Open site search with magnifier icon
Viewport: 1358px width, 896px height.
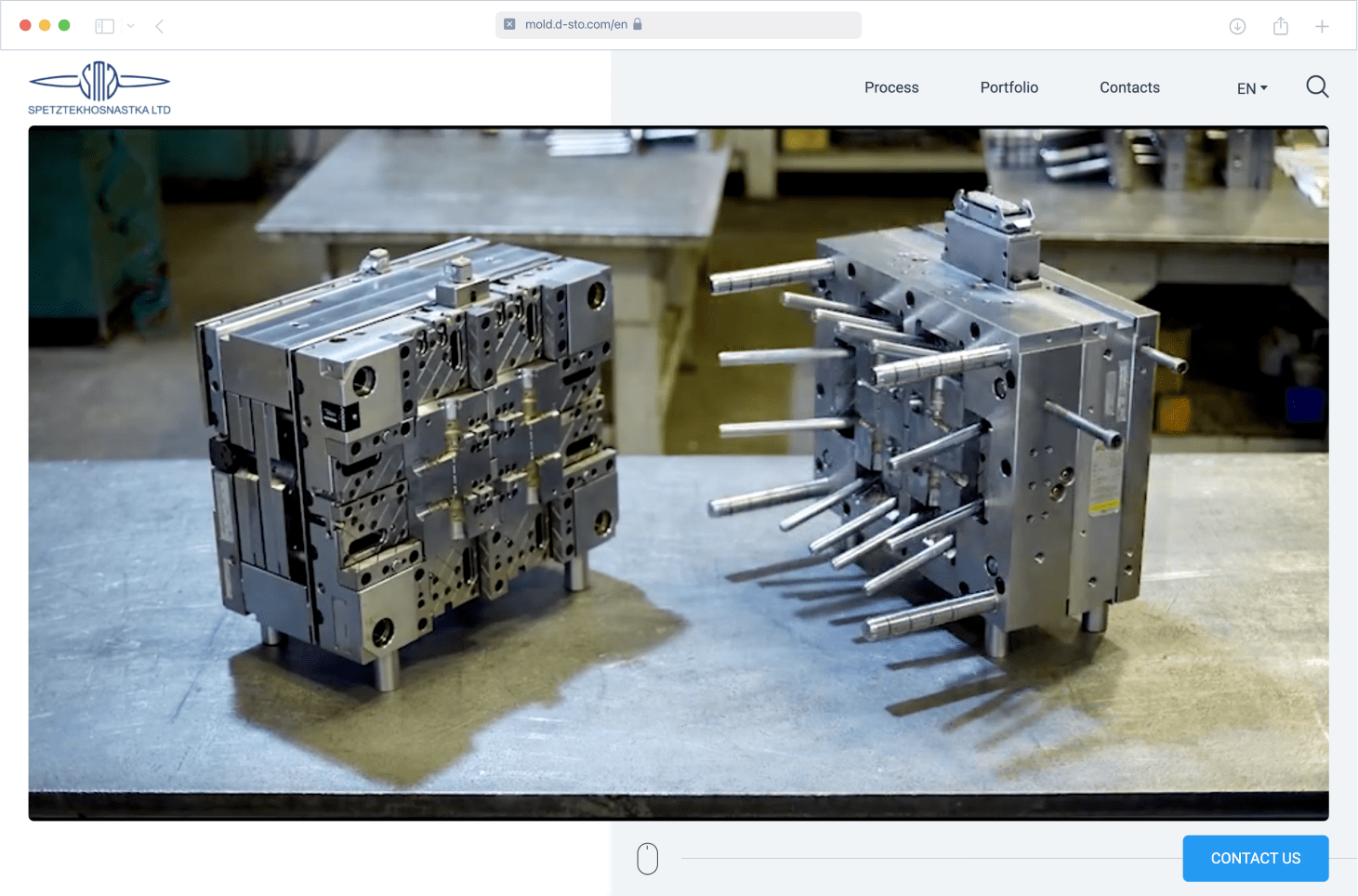coord(1317,86)
